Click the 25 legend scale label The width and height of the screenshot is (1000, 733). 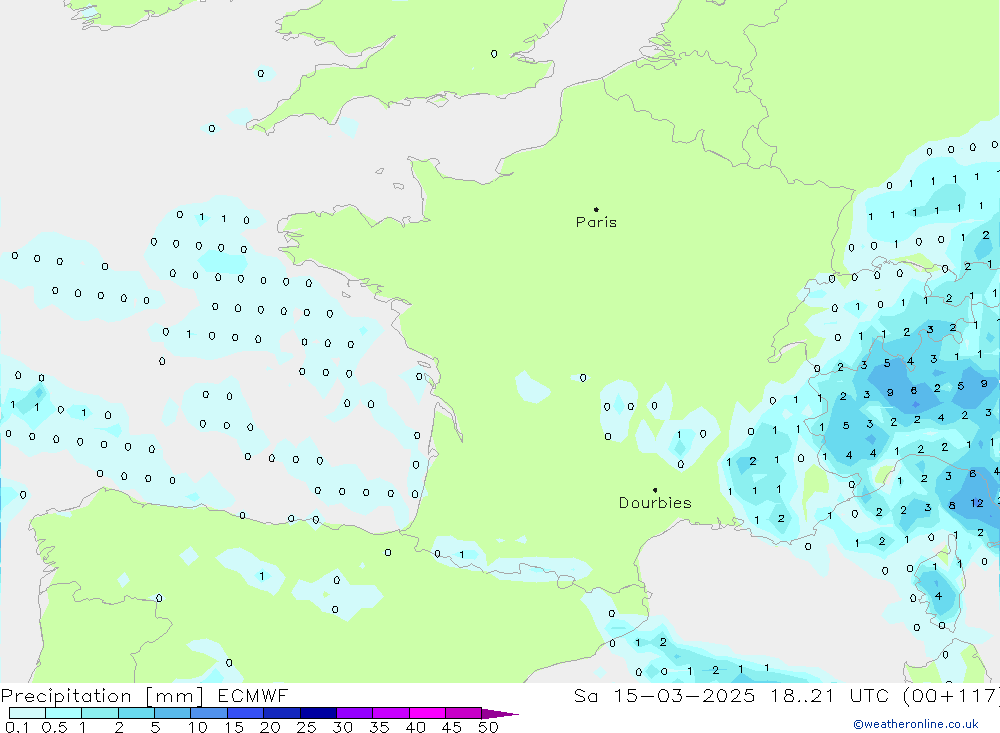[306, 727]
